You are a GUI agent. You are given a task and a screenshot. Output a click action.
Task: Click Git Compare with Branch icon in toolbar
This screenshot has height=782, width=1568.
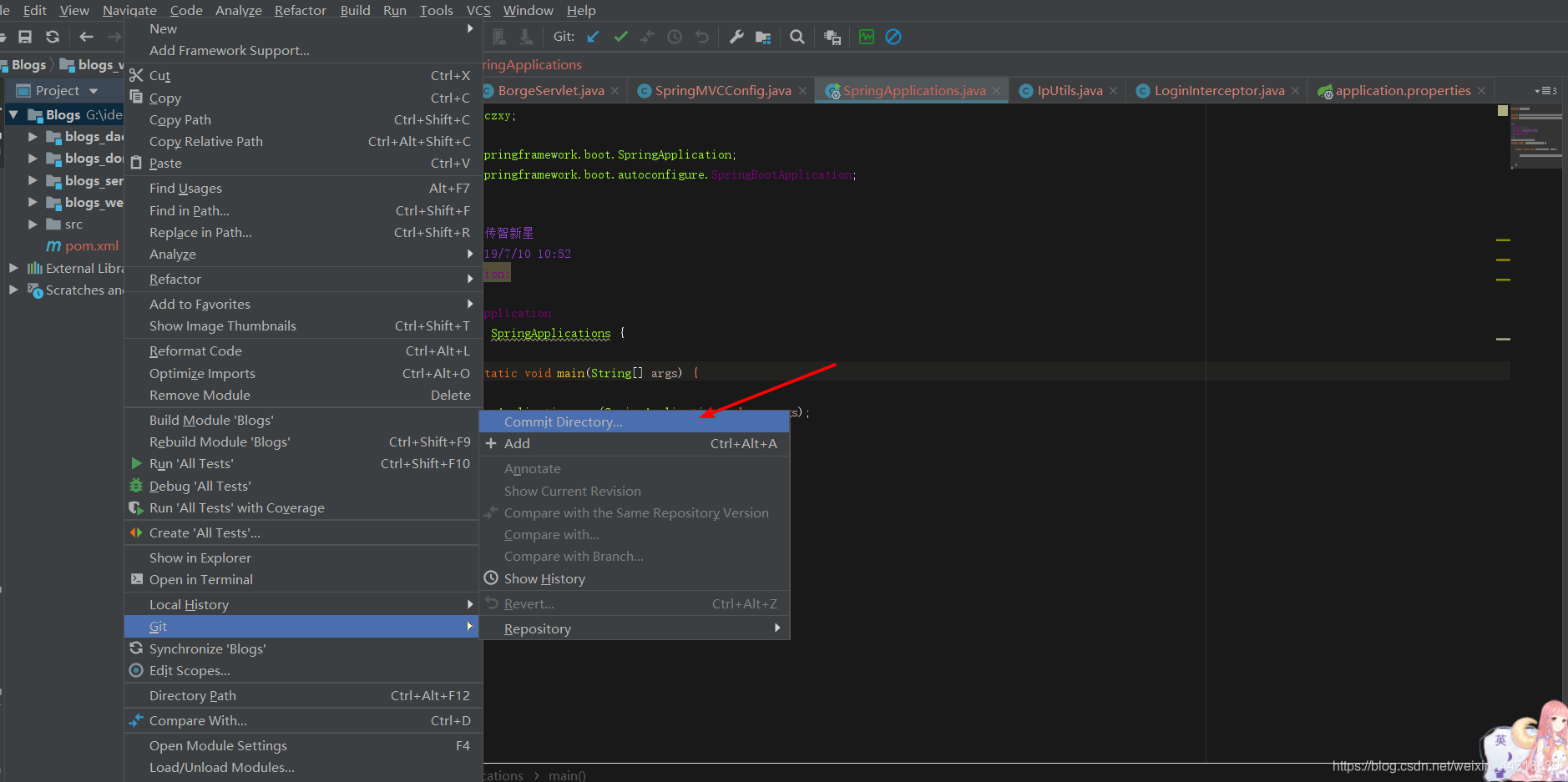(x=647, y=37)
